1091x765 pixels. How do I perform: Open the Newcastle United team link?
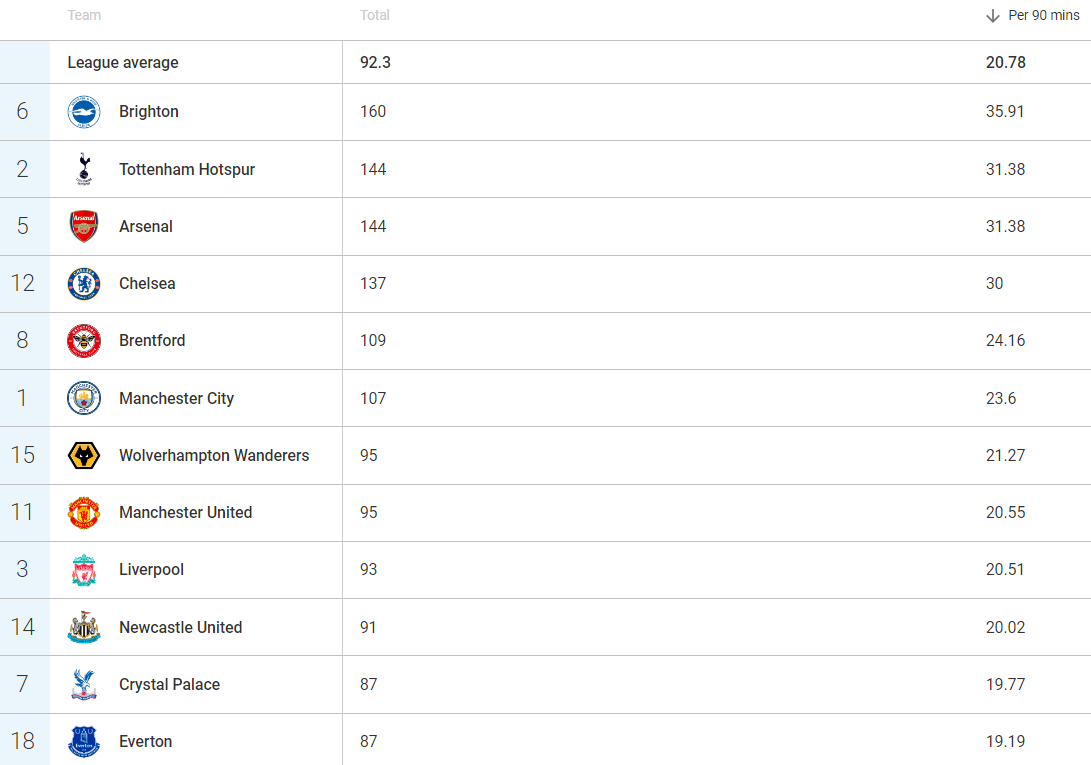(180, 628)
